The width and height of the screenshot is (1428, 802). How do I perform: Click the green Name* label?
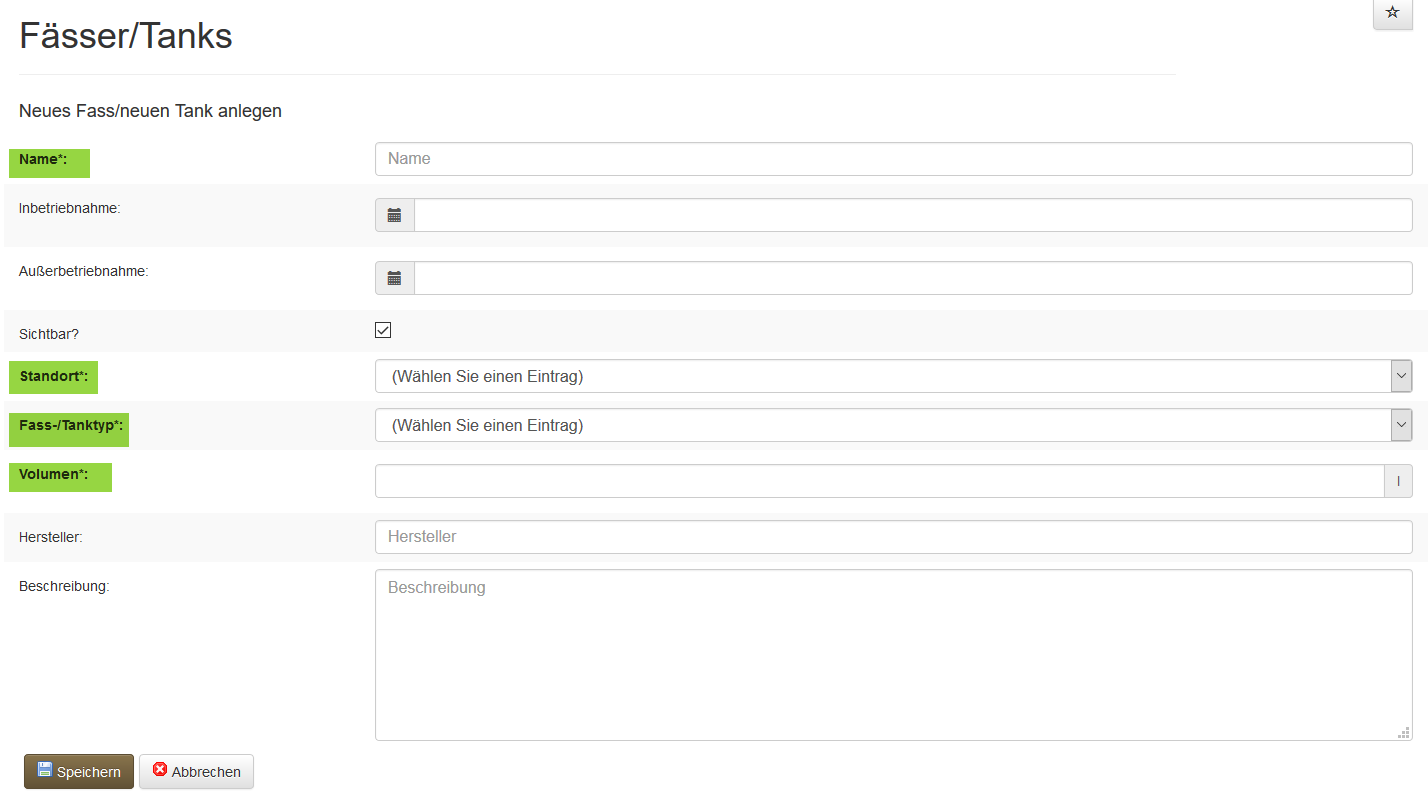coord(49,162)
